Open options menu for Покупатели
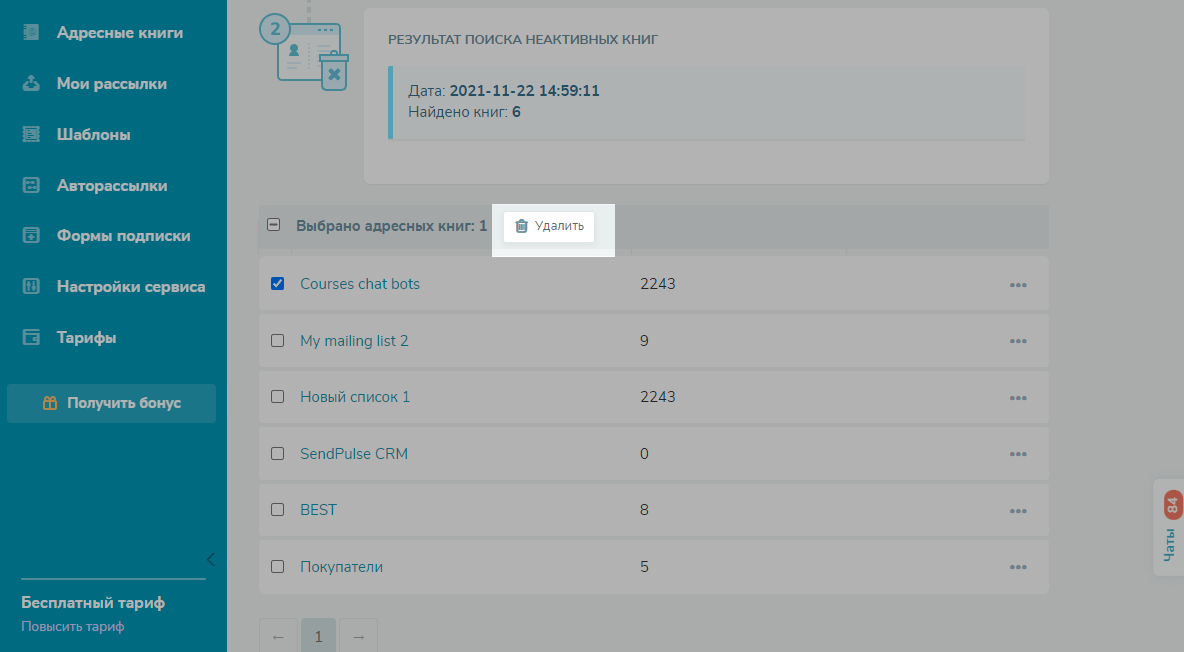The height and width of the screenshot is (652, 1184). pos(1018,567)
